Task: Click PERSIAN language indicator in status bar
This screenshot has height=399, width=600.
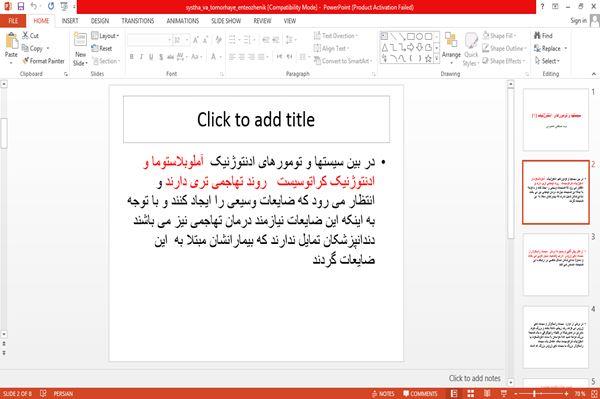Action: tap(63, 394)
